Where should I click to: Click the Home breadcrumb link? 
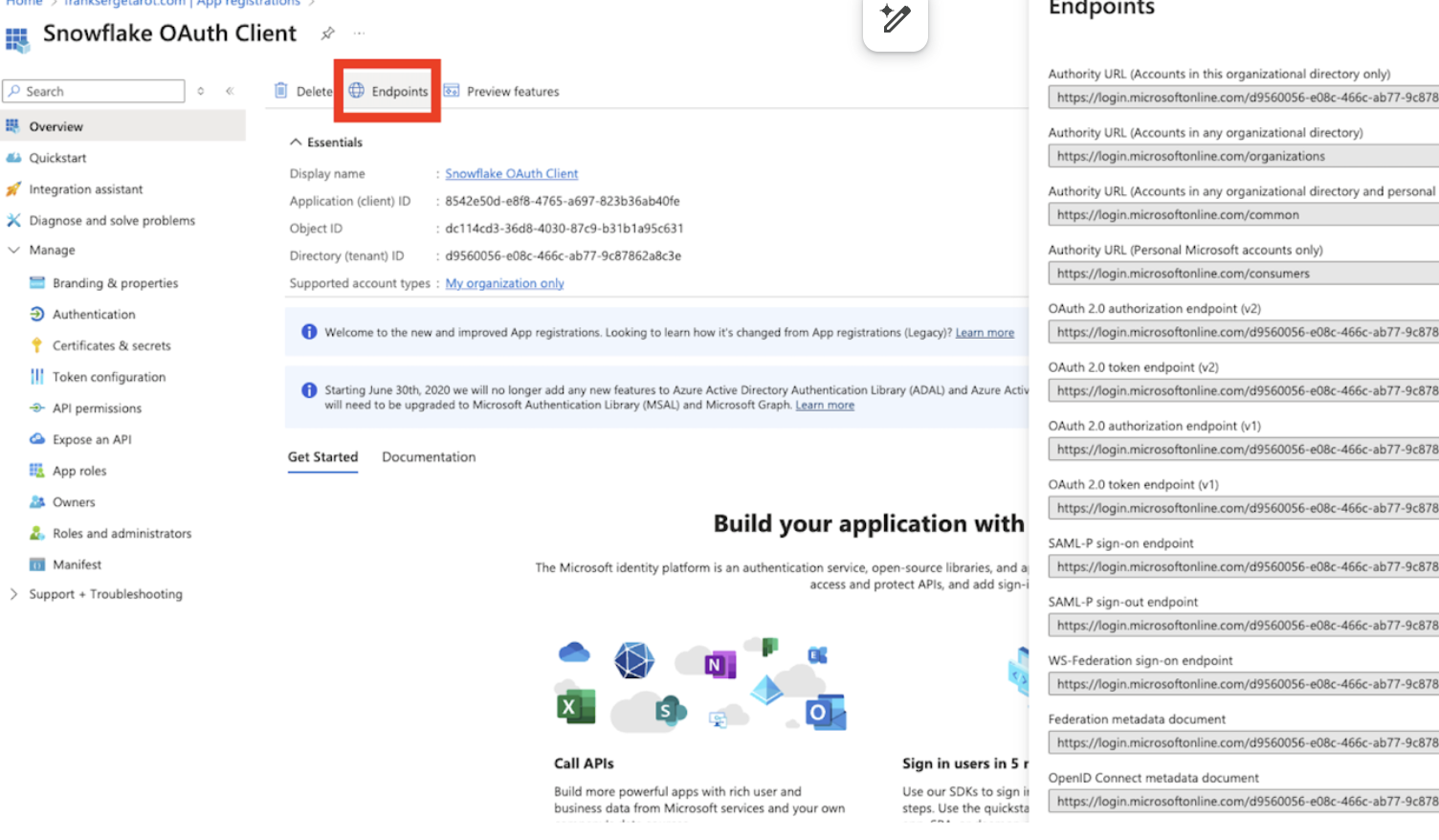click(x=24, y=3)
